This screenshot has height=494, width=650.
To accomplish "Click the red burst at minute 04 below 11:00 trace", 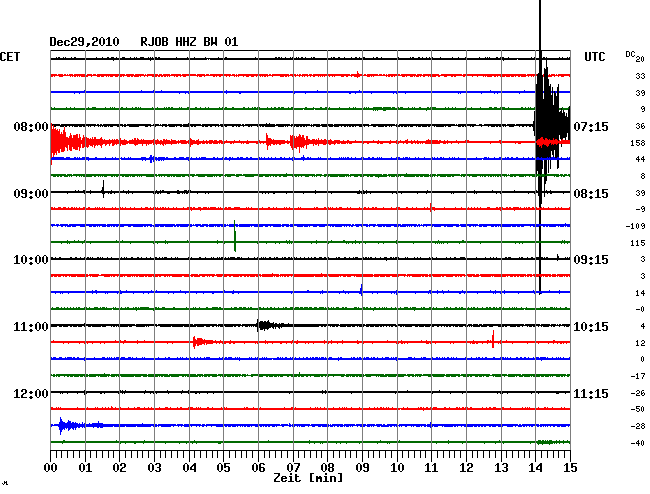I will tap(202, 342).
